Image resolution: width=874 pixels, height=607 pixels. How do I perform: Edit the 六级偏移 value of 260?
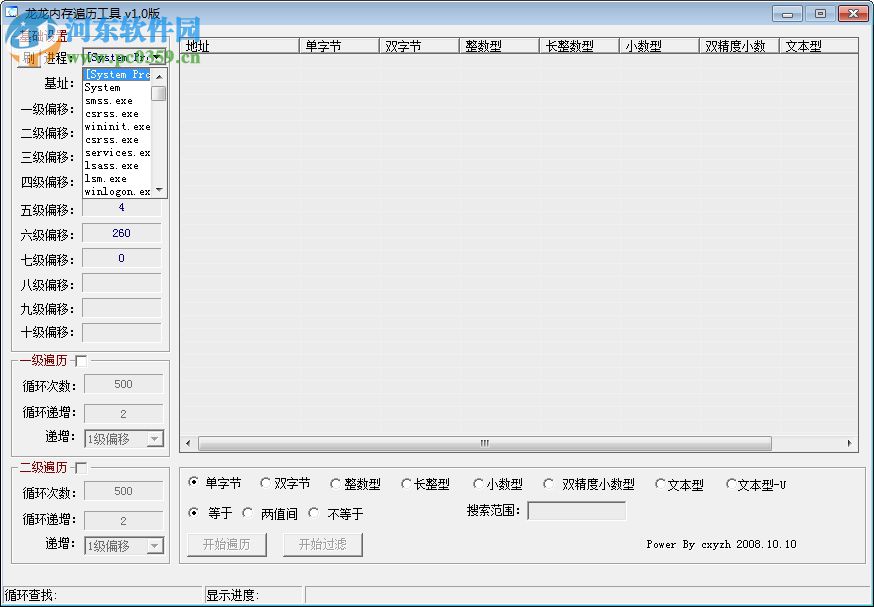point(121,233)
